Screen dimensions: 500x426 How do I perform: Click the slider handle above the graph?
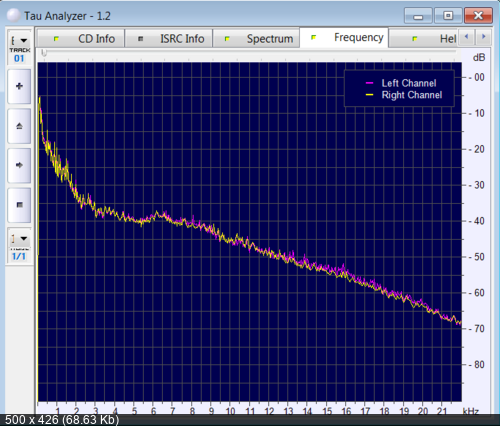click(x=44, y=53)
